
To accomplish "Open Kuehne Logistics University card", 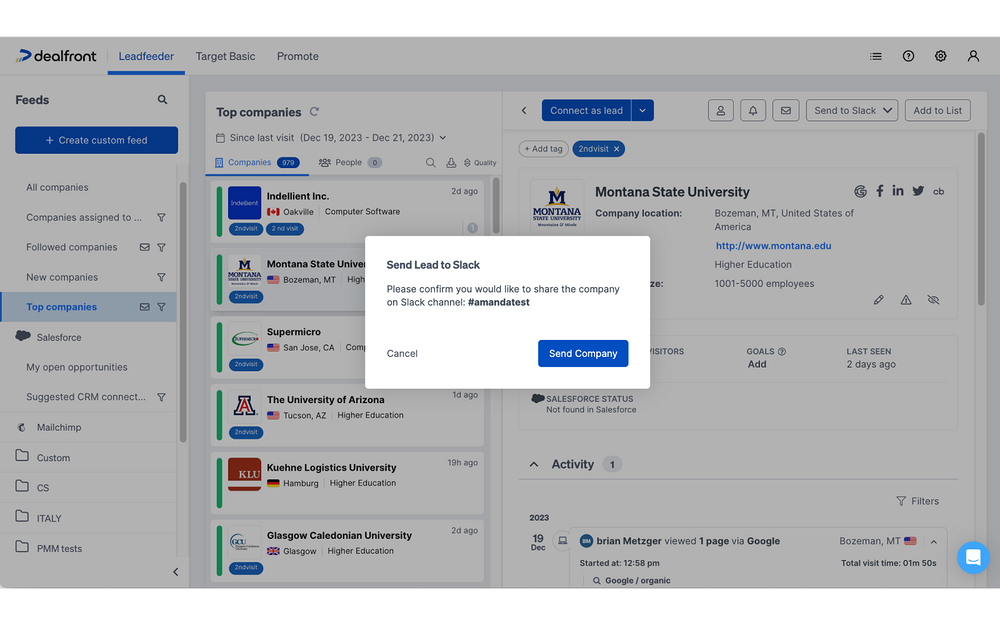I will point(348,483).
